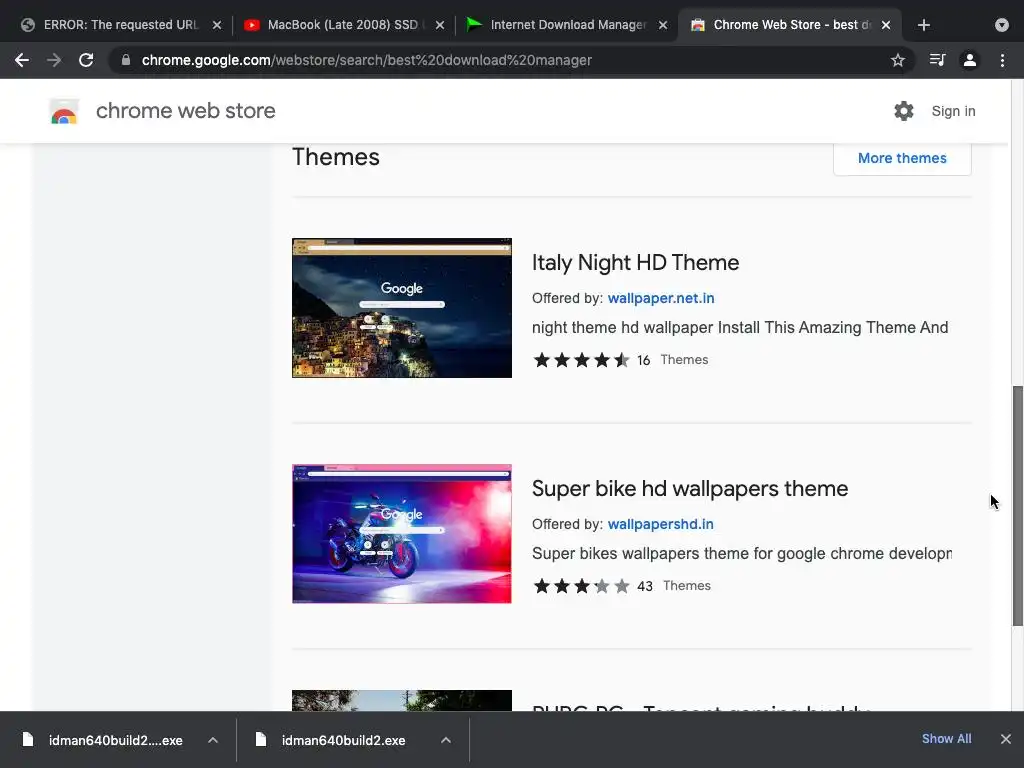Switch to the Internet Download Manager tab
The width and height of the screenshot is (1024, 768).
(567, 25)
